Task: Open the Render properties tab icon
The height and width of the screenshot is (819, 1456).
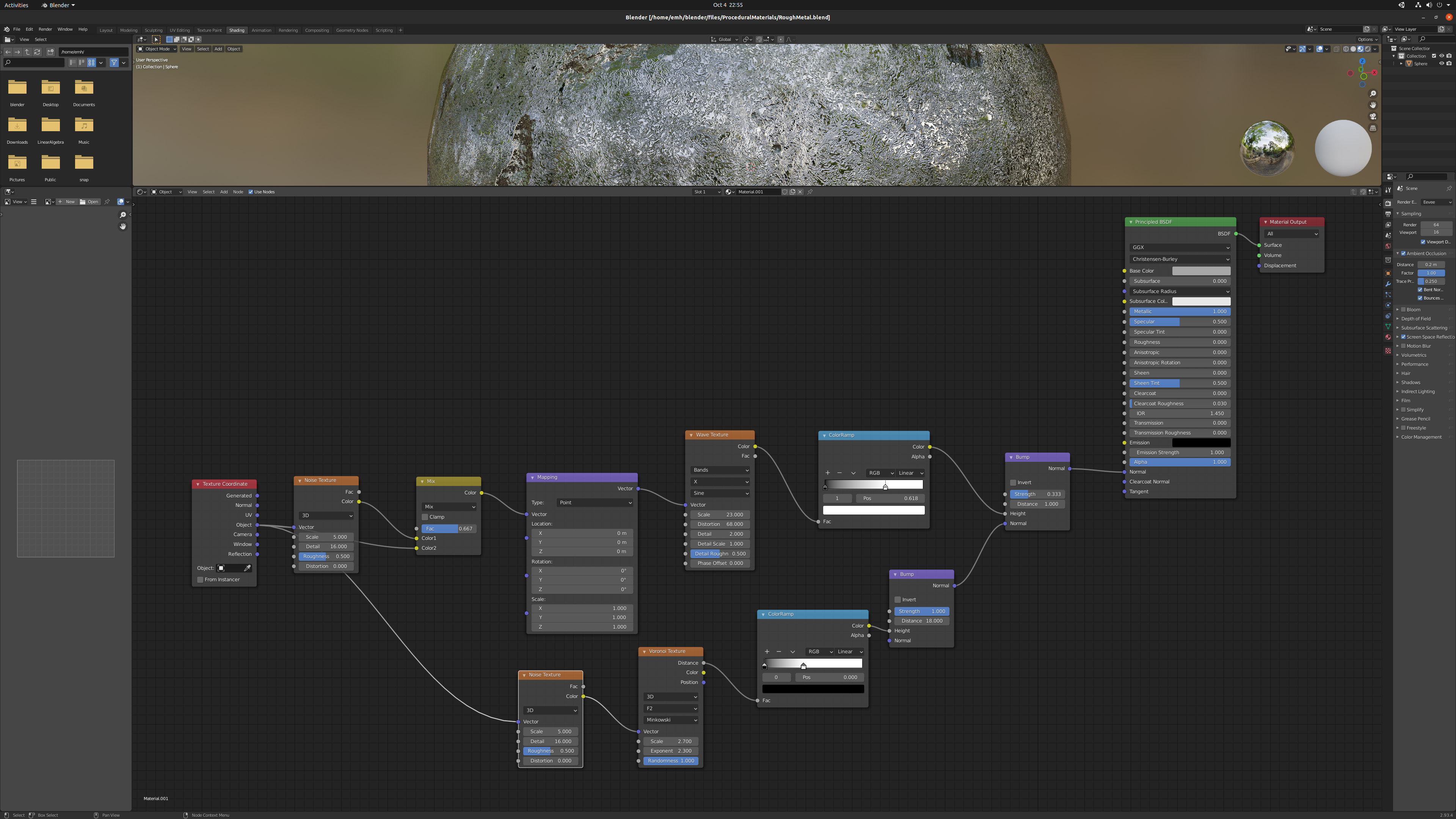Action: pos(1388,204)
